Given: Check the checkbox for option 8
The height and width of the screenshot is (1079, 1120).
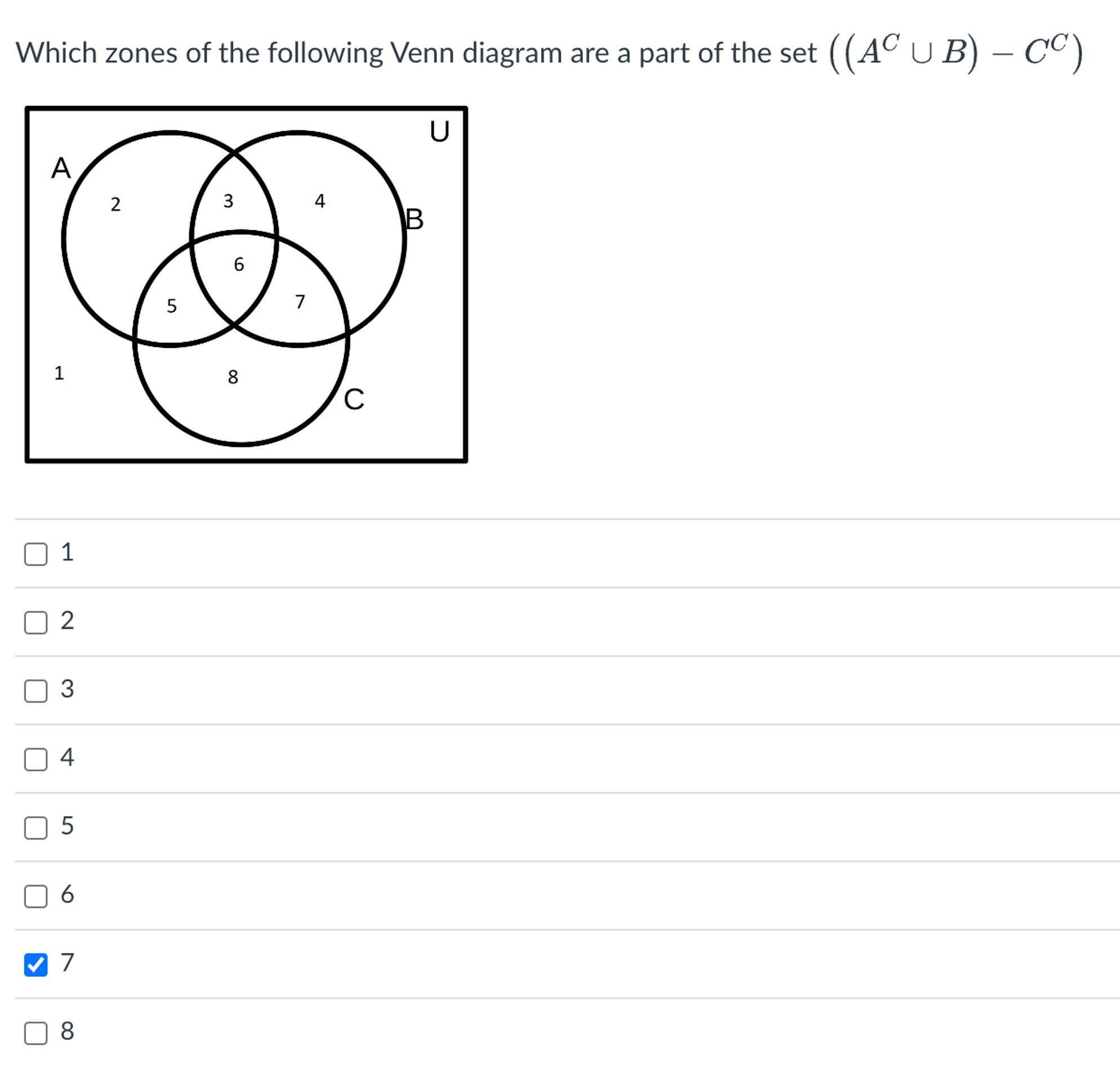Looking at the screenshot, I should point(36,1033).
